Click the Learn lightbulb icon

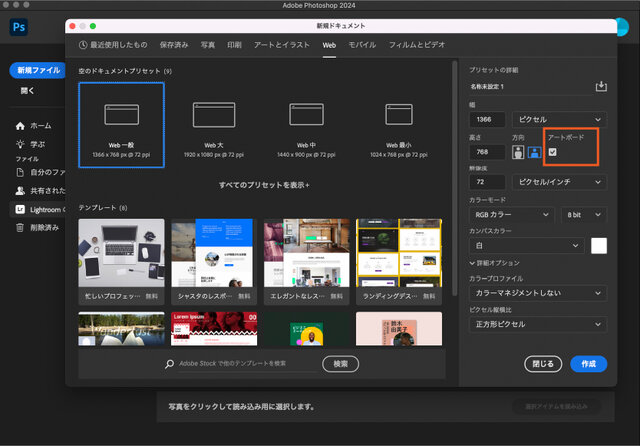[20, 144]
